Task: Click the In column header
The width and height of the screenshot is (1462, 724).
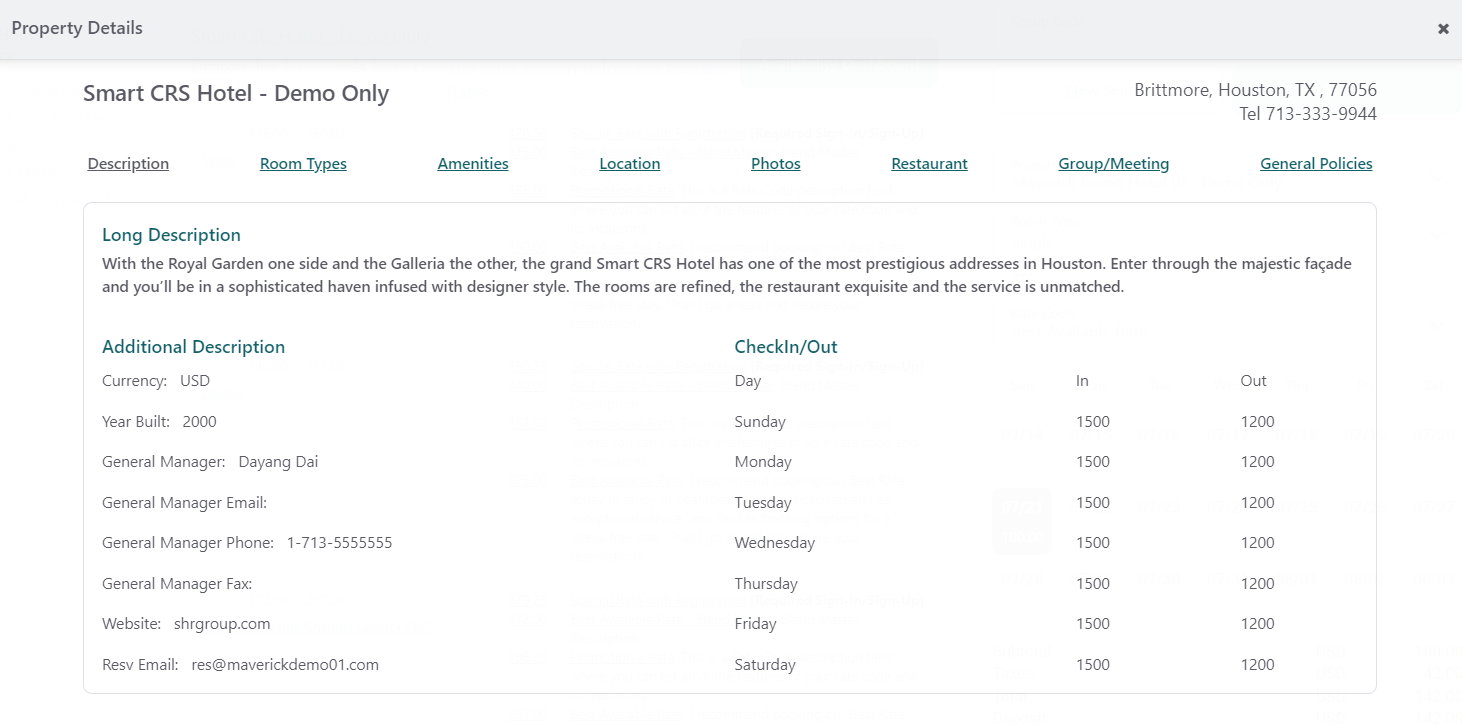Action: tap(1082, 381)
